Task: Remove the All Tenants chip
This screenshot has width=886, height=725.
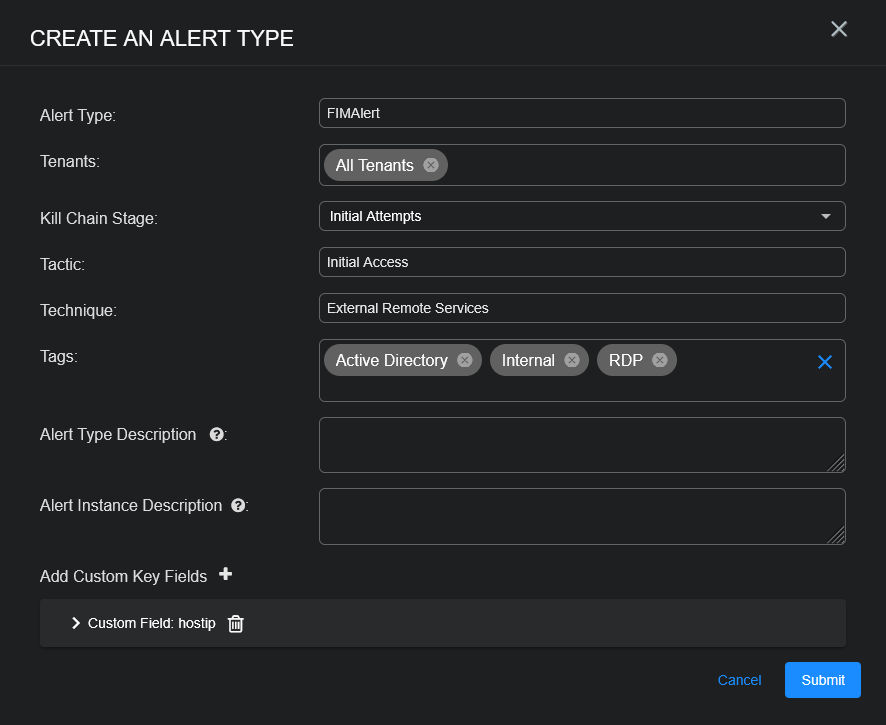Action: pos(431,165)
